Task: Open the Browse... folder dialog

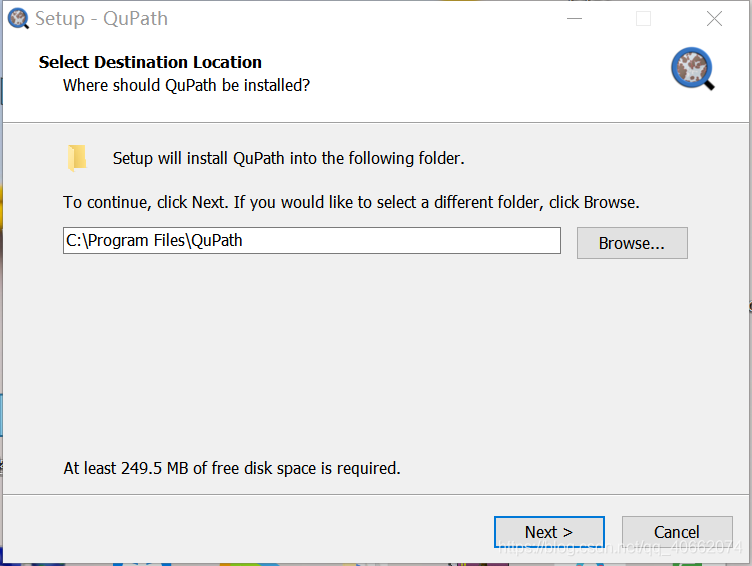Action: [632, 243]
